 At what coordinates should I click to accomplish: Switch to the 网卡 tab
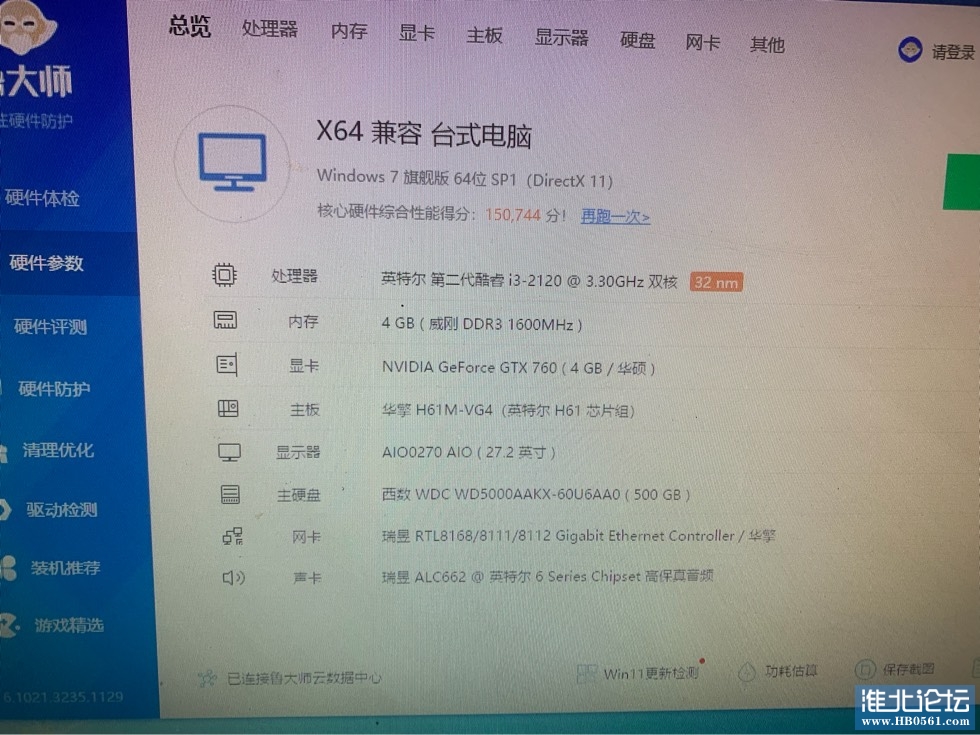coord(702,42)
